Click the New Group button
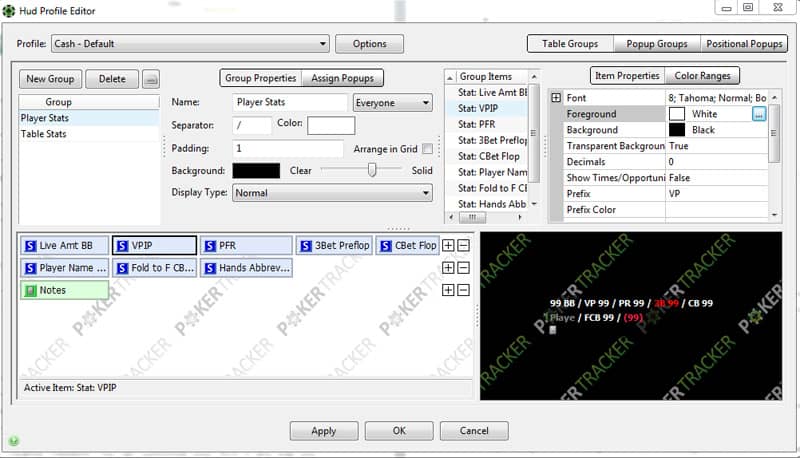Image resolution: width=800 pixels, height=458 pixels. pos(50,79)
